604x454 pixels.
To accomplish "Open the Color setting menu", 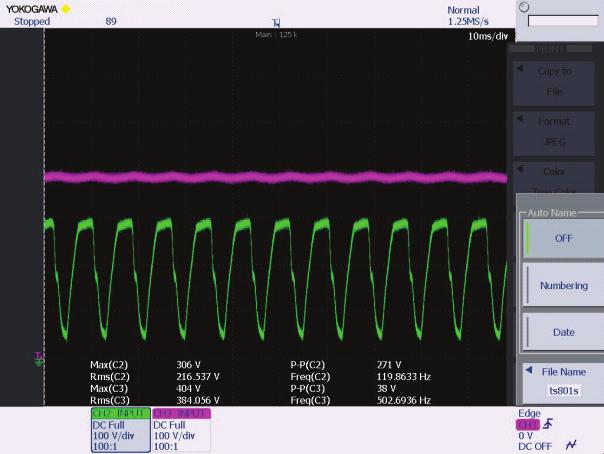I will (x=554, y=178).
